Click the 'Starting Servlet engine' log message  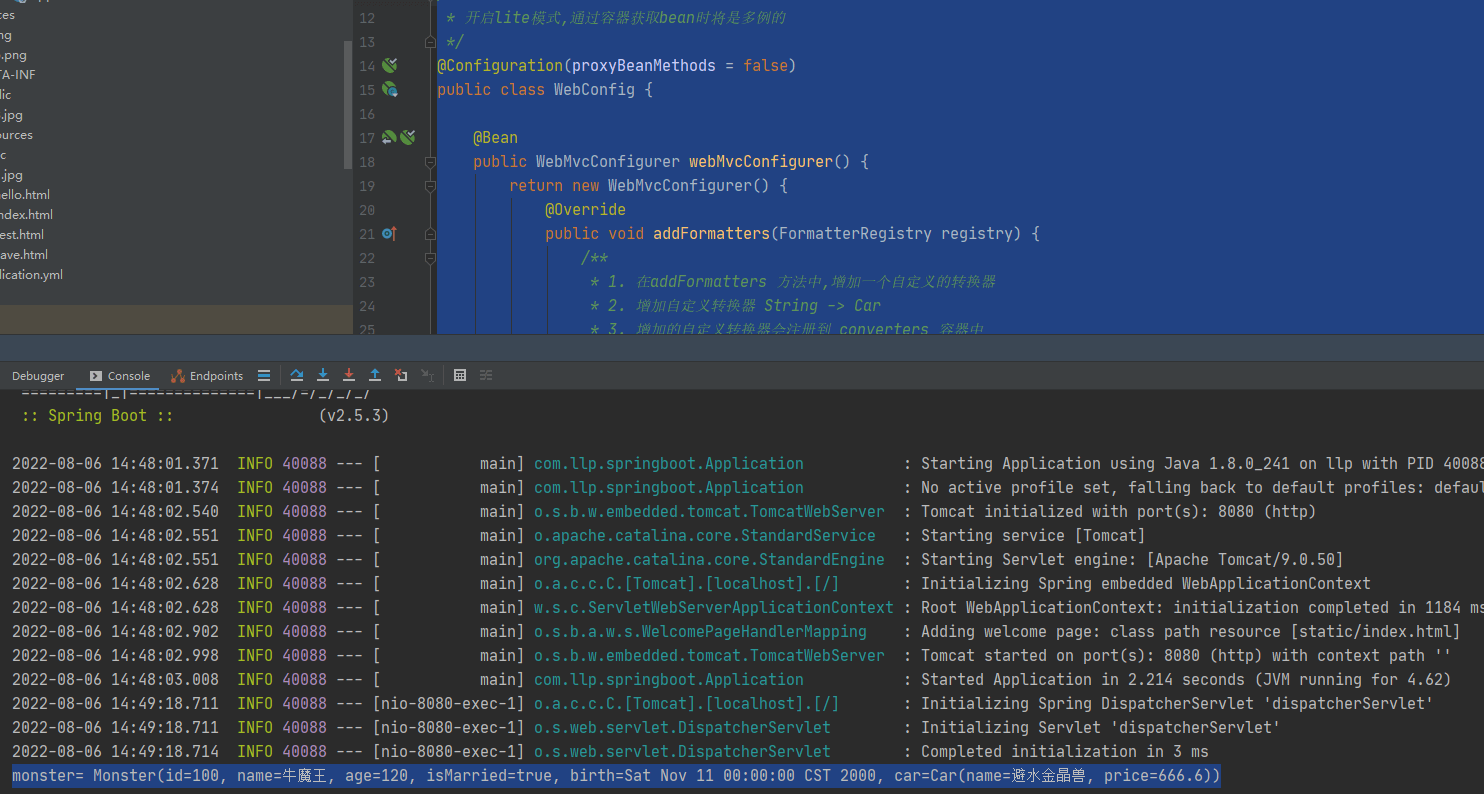(1132, 560)
